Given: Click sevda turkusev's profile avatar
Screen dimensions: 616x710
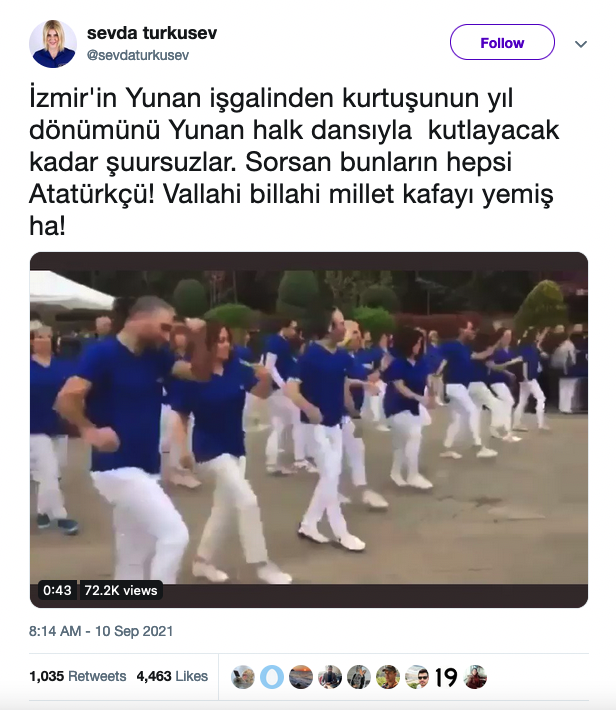Looking at the screenshot, I should (53, 44).
